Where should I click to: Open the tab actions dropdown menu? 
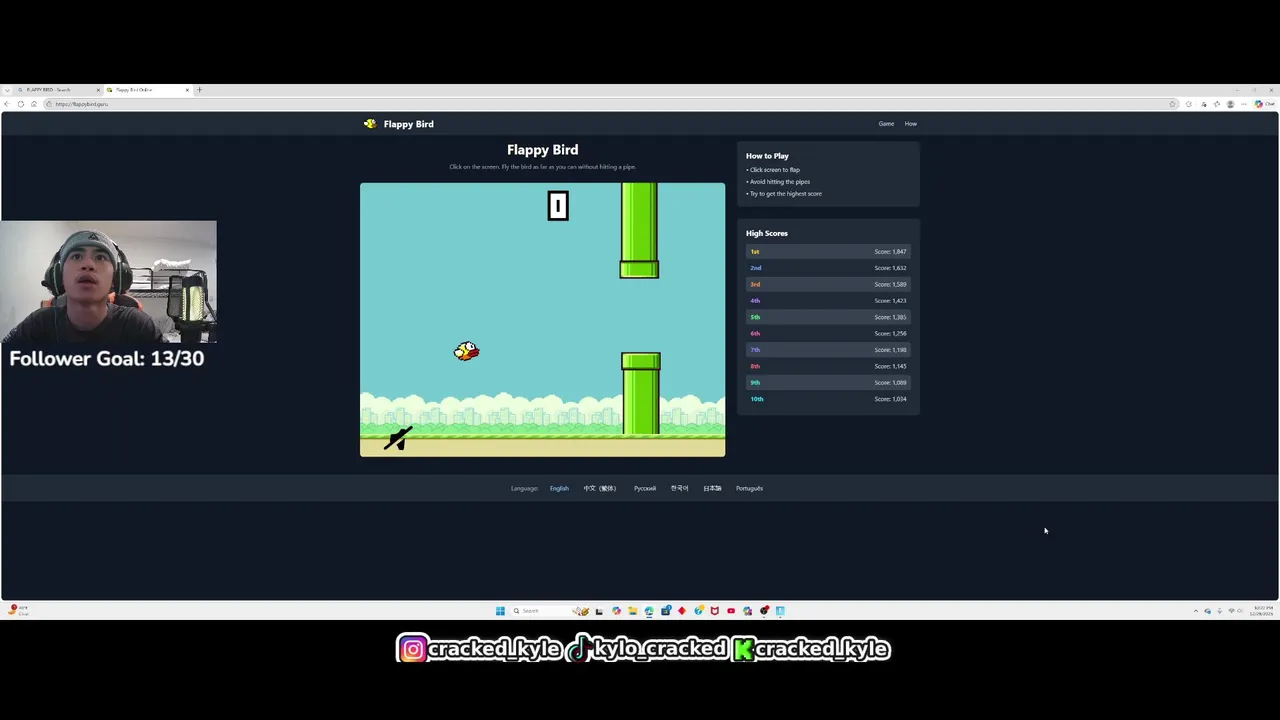tap(7, 90)
